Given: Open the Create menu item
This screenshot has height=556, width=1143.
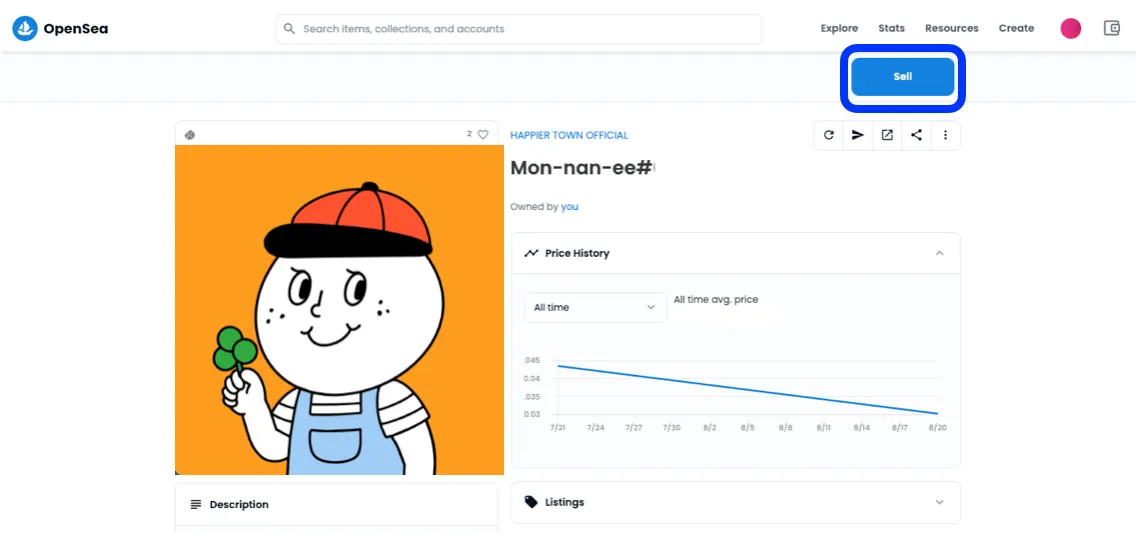Looking at the screenshot, I should (x=1016, y=28).
